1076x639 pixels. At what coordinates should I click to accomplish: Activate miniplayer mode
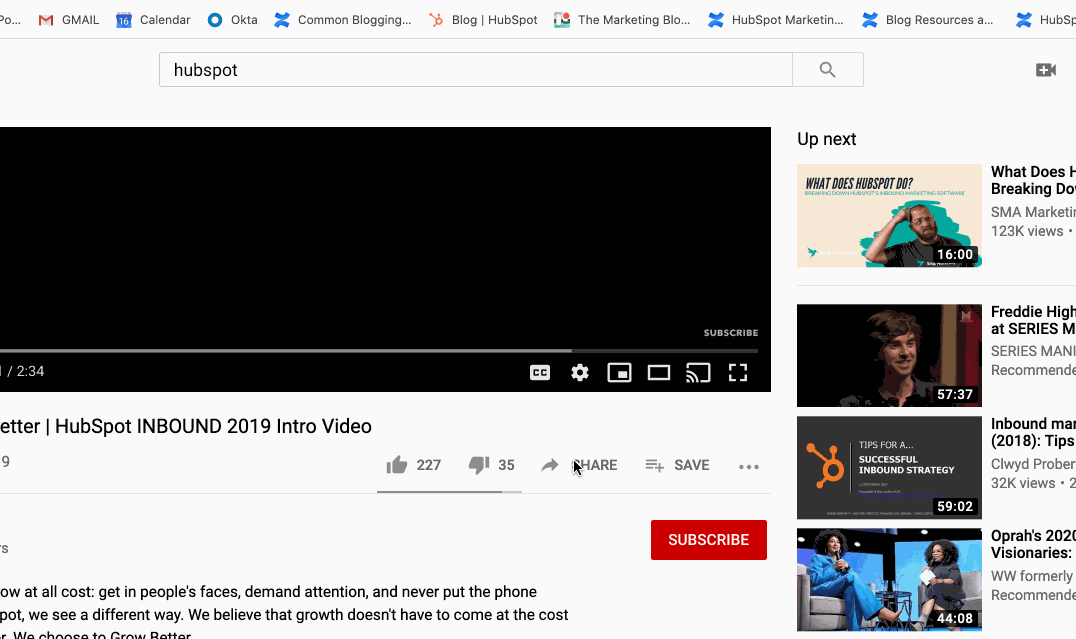click(x=619, y=373)
